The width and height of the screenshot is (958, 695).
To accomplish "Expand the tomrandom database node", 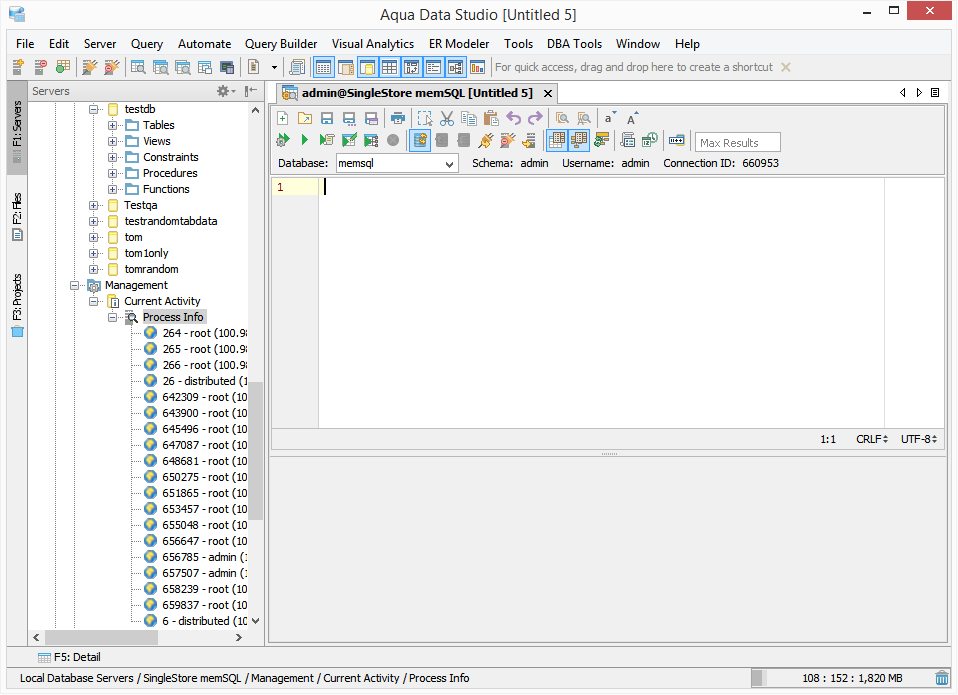I will point(93,269).
